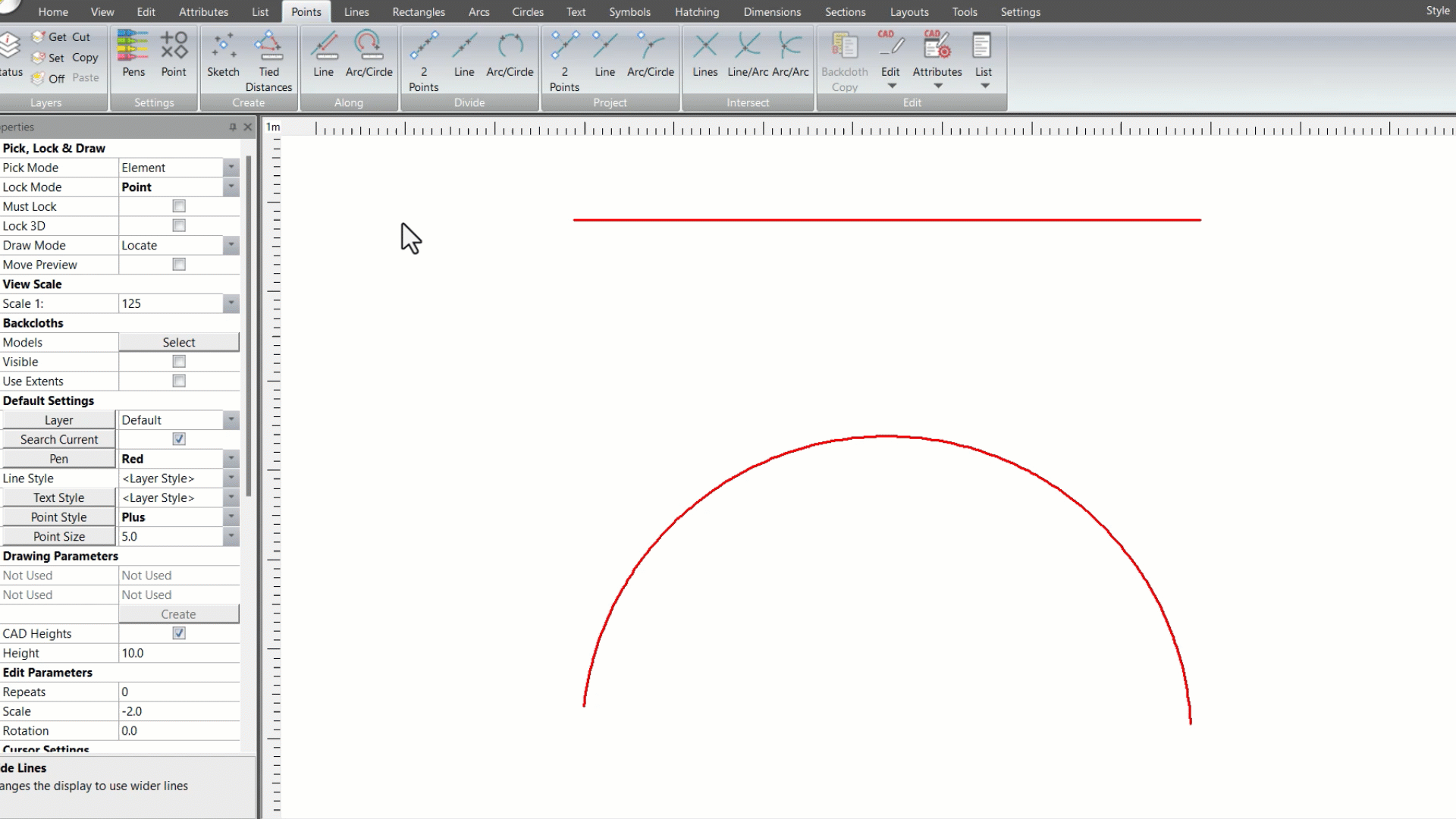Image resolution: width=1456 pixels, height=819 pixels.
Task: Switch to the Hatching ribbon tab
Action: click(x=697, y=11)
